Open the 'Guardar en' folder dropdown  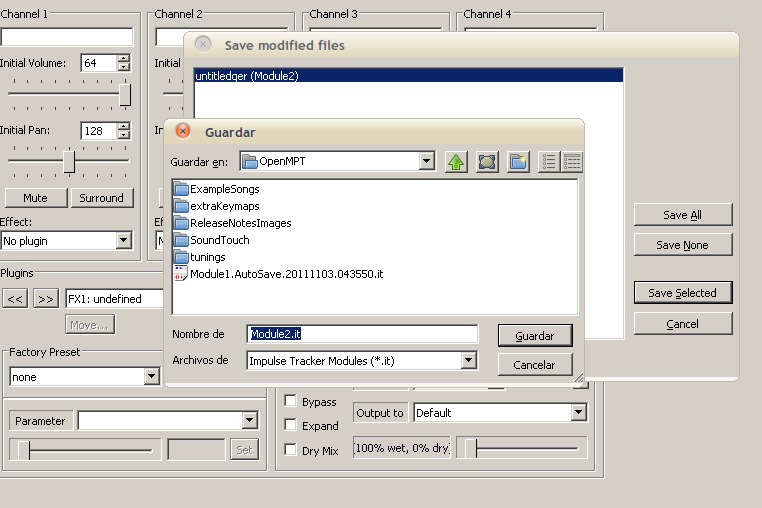[x=426, y=162]
